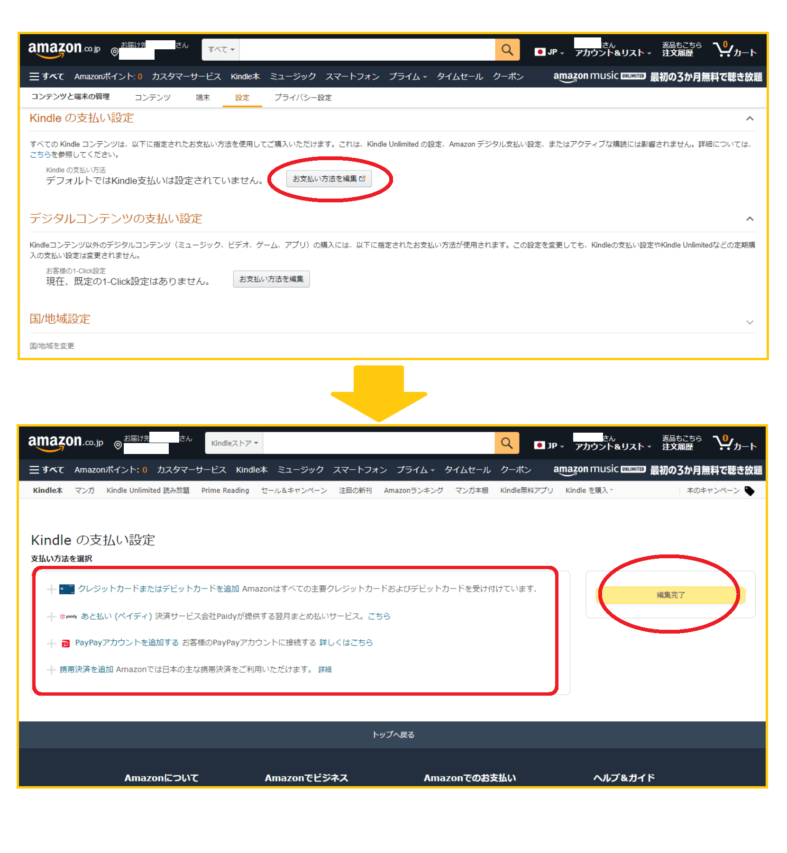Open カスタマーサービス in upper nav bar
This screenshot has height=853, width=787.
click(186, 77)
